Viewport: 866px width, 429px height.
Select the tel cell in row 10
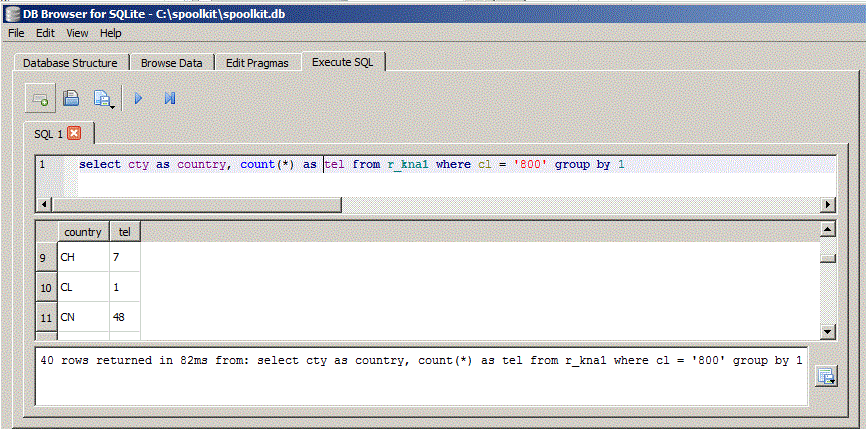[x=125, y=287]
